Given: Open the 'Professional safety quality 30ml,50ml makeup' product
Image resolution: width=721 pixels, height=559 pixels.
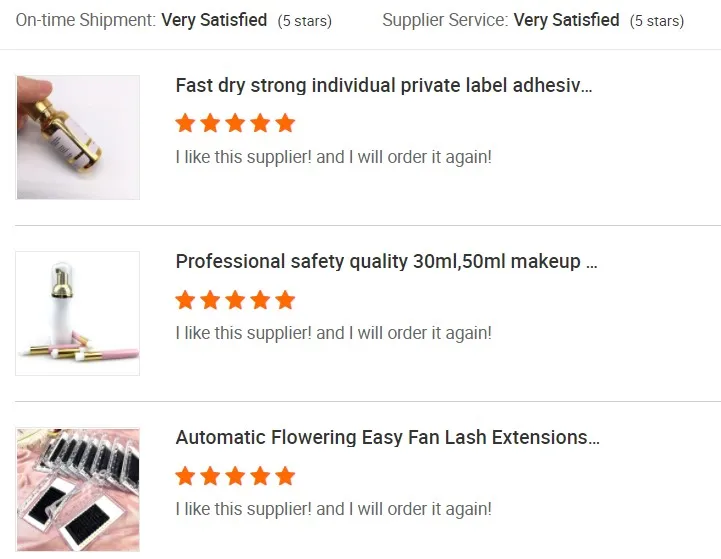Looking at the screenshot, I should click(386, 262).
